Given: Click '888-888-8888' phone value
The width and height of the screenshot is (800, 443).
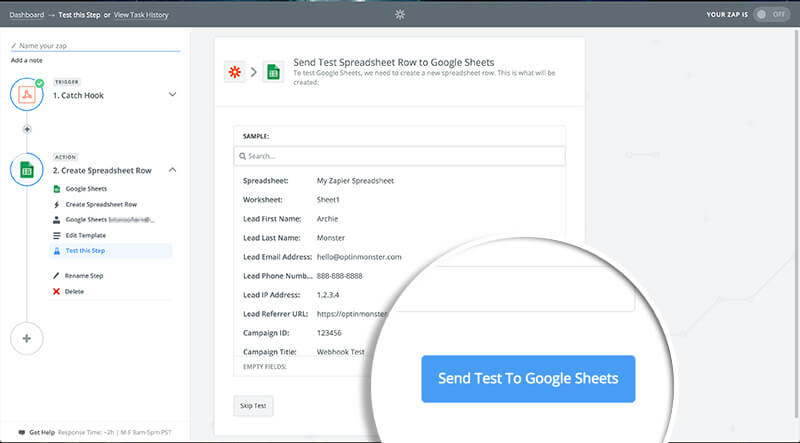Looking at the screenshot, I should pyautogui.click(x=339, y=276).
